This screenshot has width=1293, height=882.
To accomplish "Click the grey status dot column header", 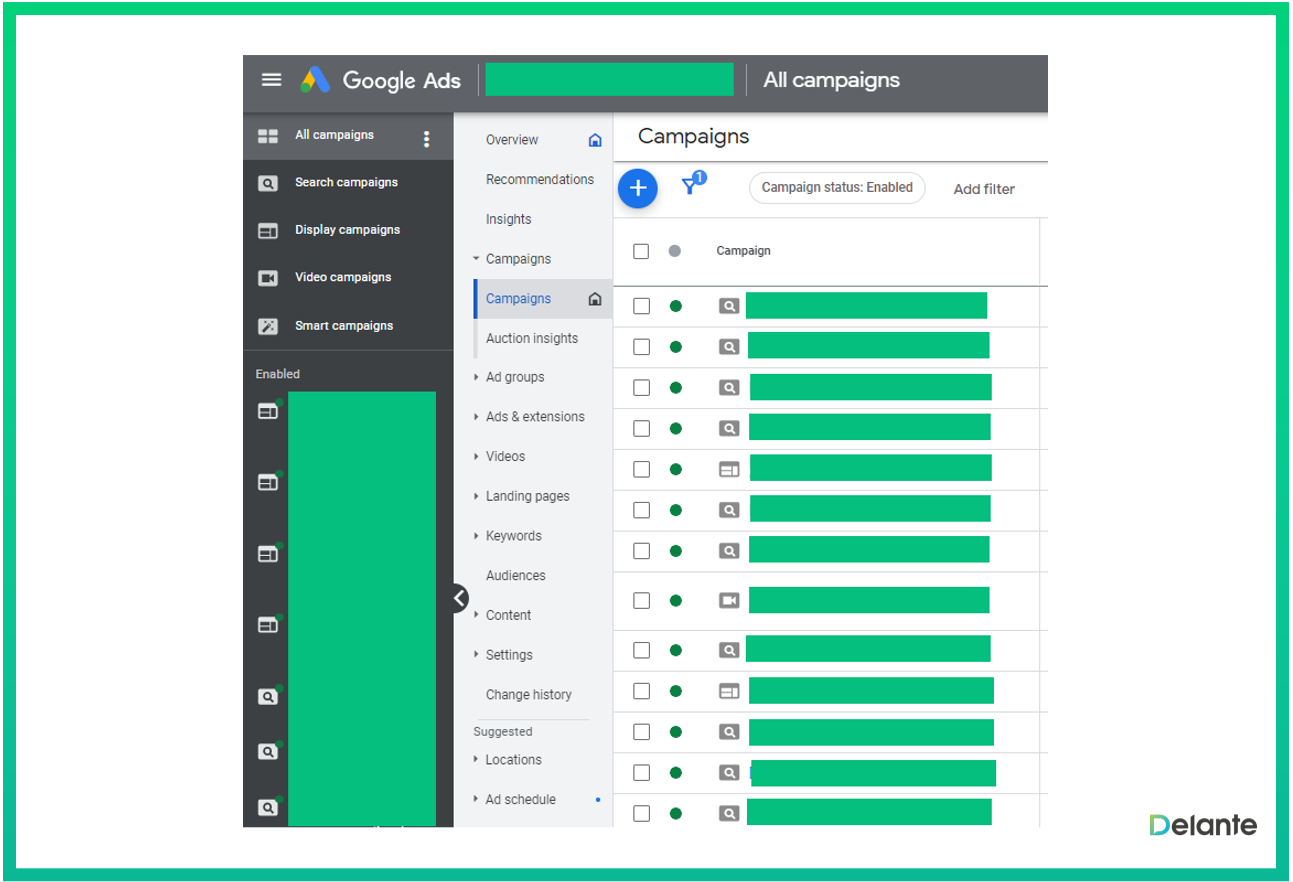I will click(675, 251).
